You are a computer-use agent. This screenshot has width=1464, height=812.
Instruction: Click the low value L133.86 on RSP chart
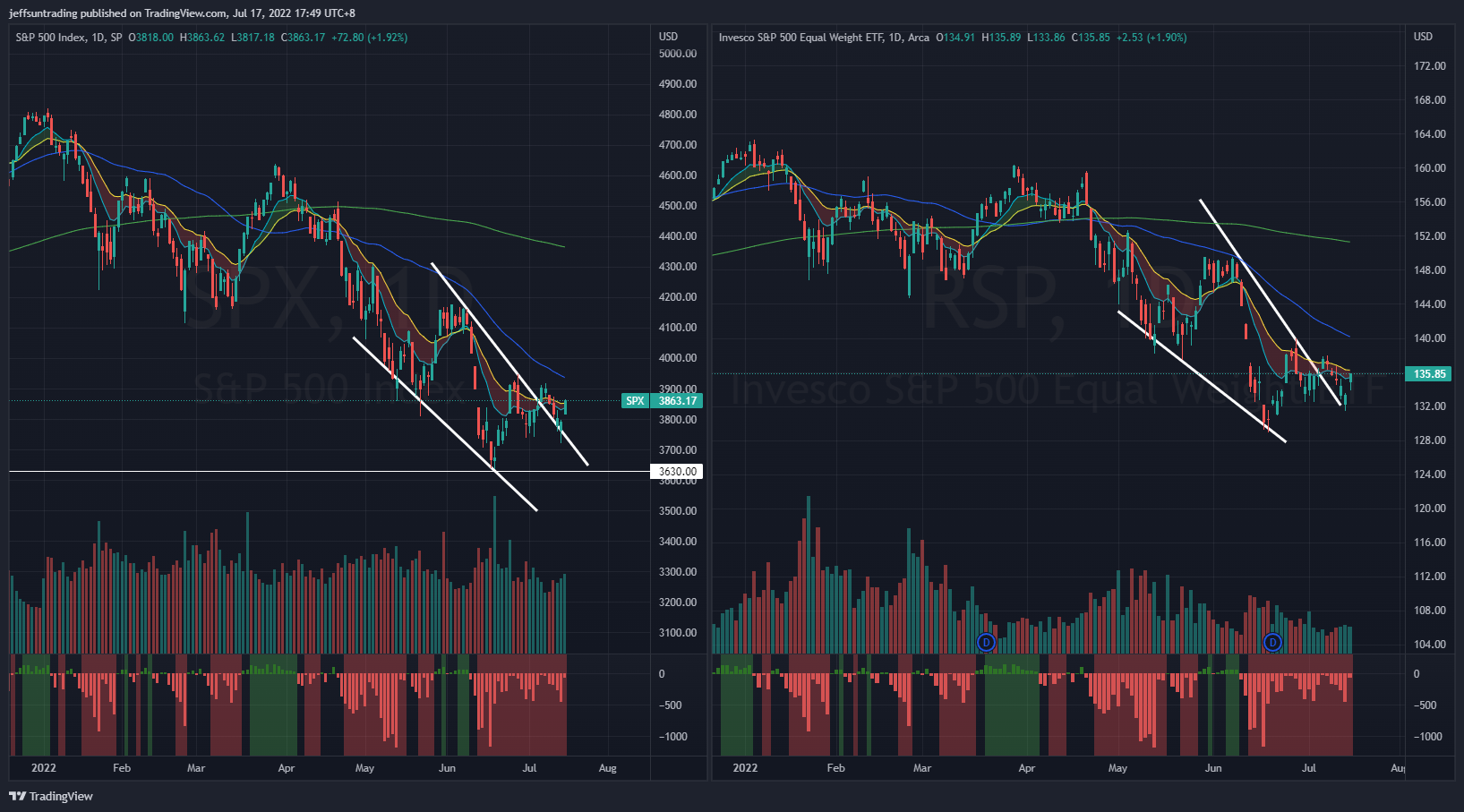[1046, 38]
